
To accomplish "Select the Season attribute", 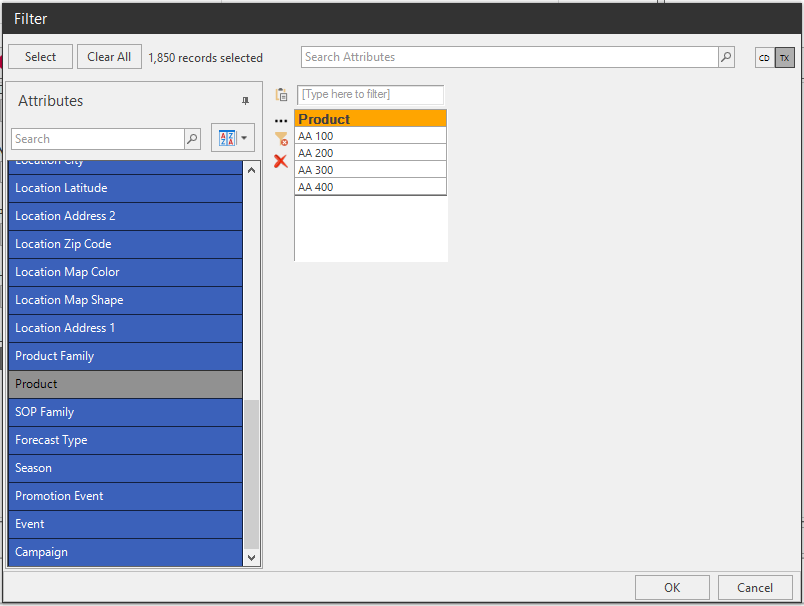I will [126, 468].
